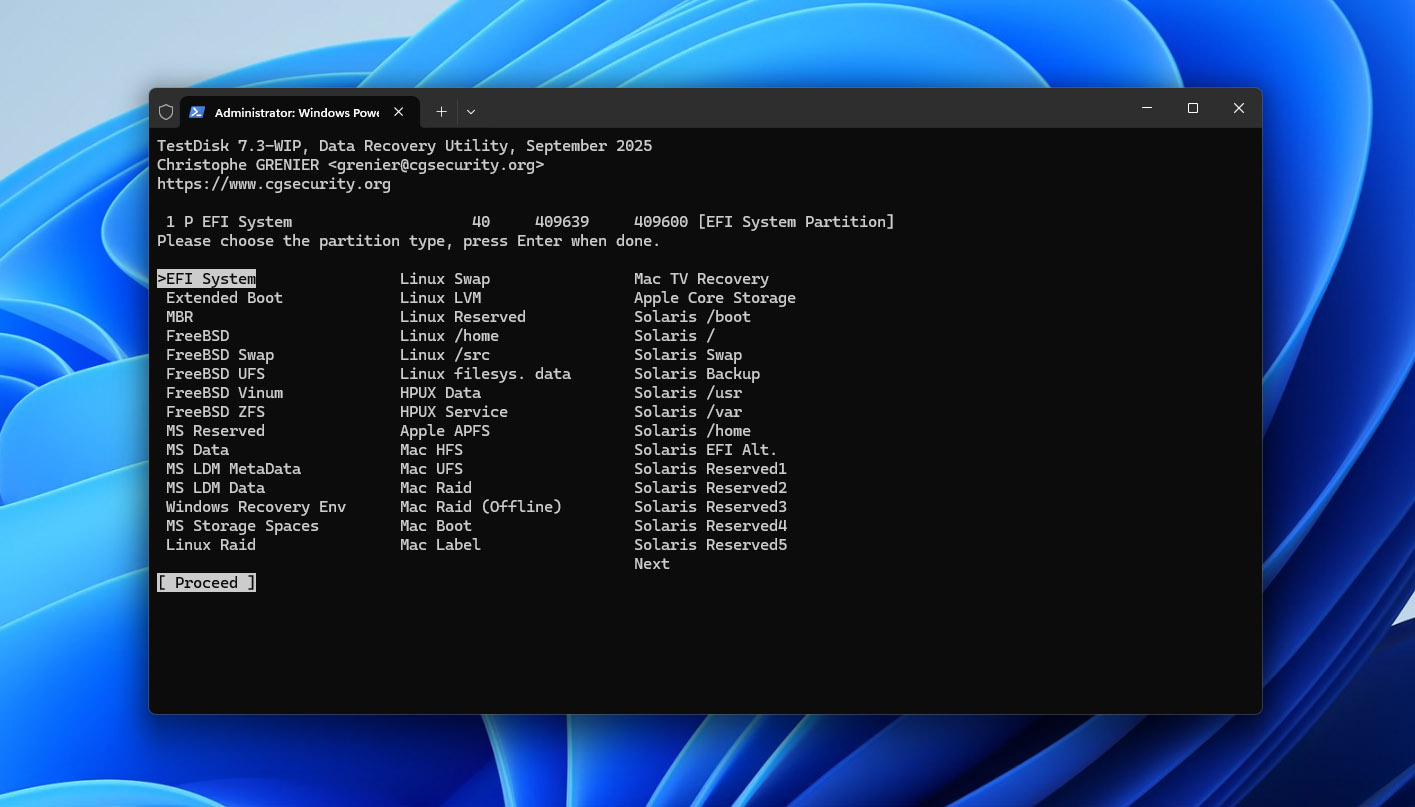
Task: Select MS LDM MetaData entry
Action: 233,469
